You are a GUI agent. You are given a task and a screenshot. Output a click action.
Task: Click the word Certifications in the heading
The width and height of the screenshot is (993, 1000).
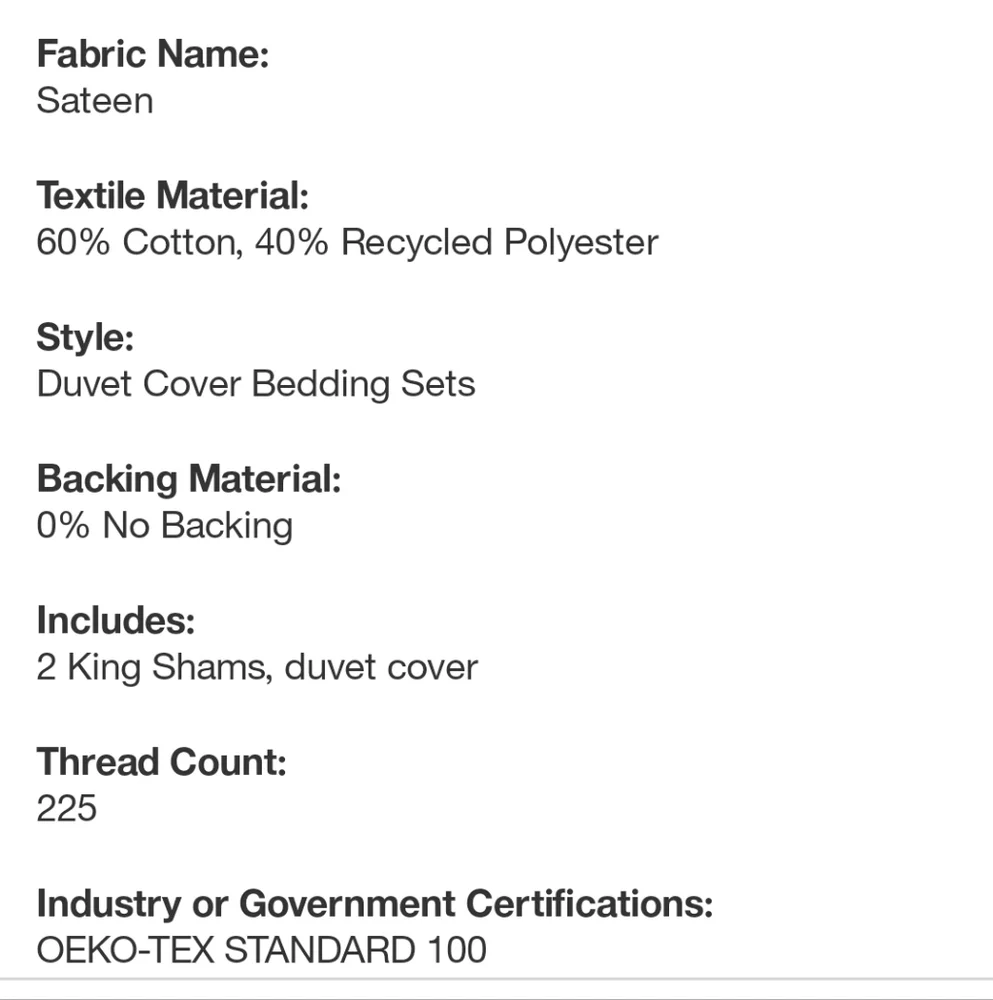point(589,904)
